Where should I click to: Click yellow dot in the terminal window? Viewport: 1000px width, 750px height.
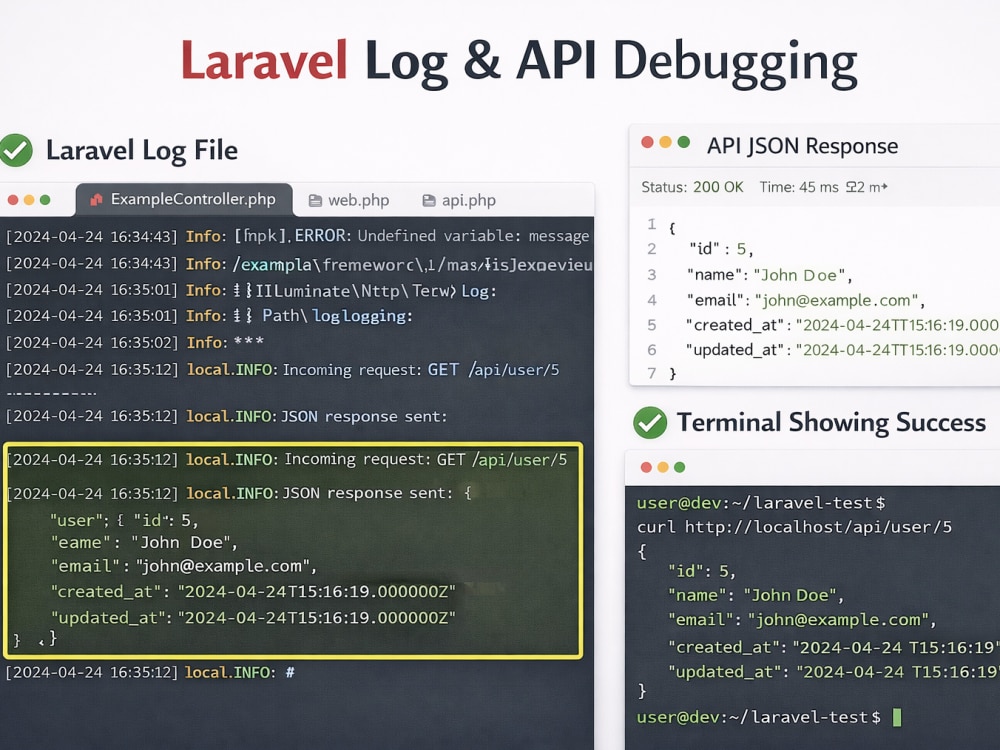coord(663,467)
